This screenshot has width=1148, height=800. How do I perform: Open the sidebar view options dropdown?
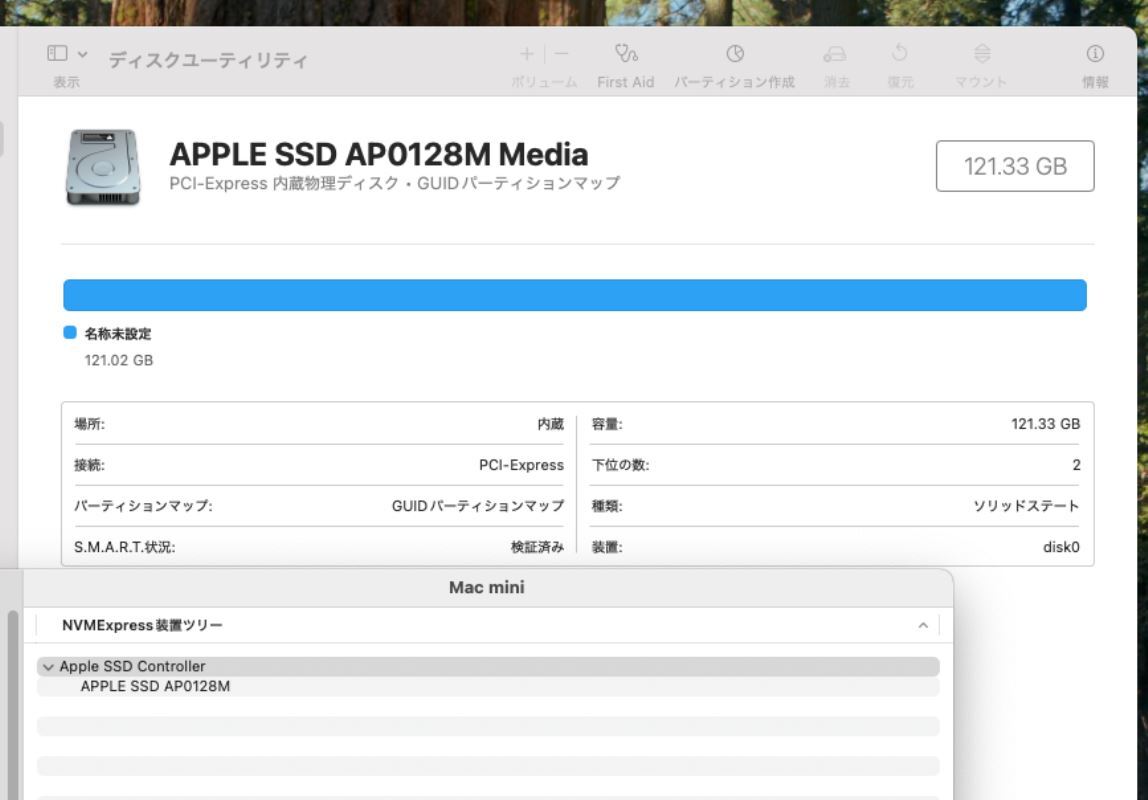click(x=67, y=53)
